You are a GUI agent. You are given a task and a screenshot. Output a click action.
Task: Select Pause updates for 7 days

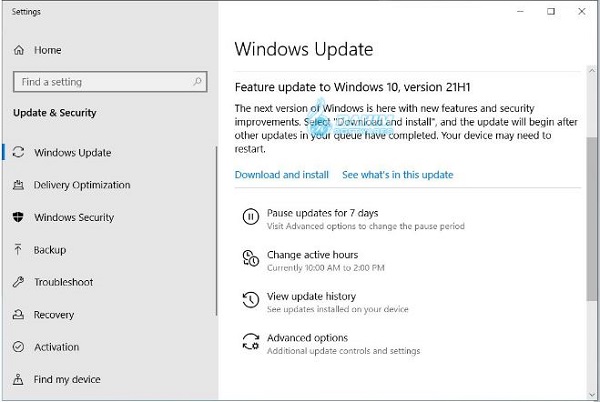(322, 213)
